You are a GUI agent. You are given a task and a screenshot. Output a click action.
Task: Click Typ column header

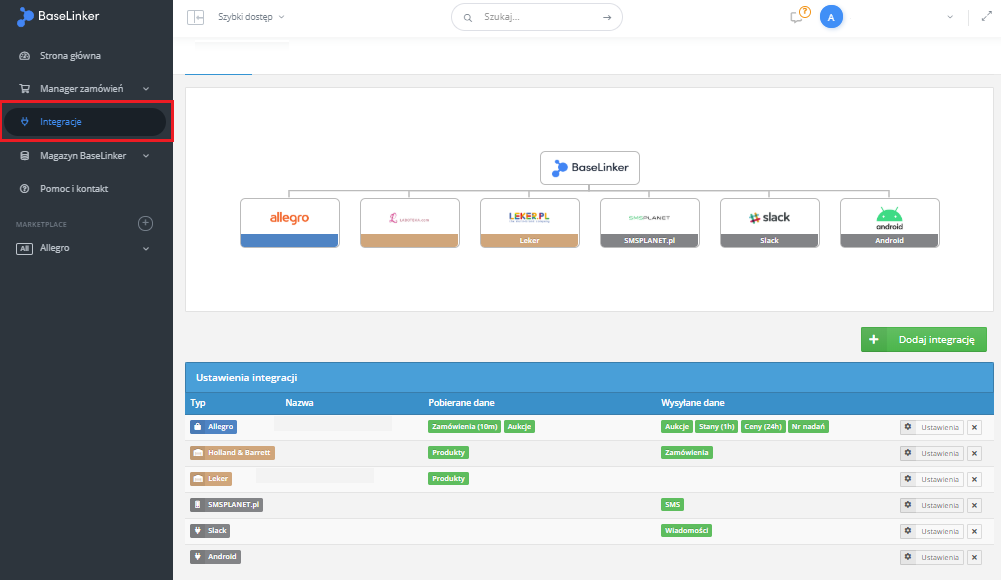point(198,403)
